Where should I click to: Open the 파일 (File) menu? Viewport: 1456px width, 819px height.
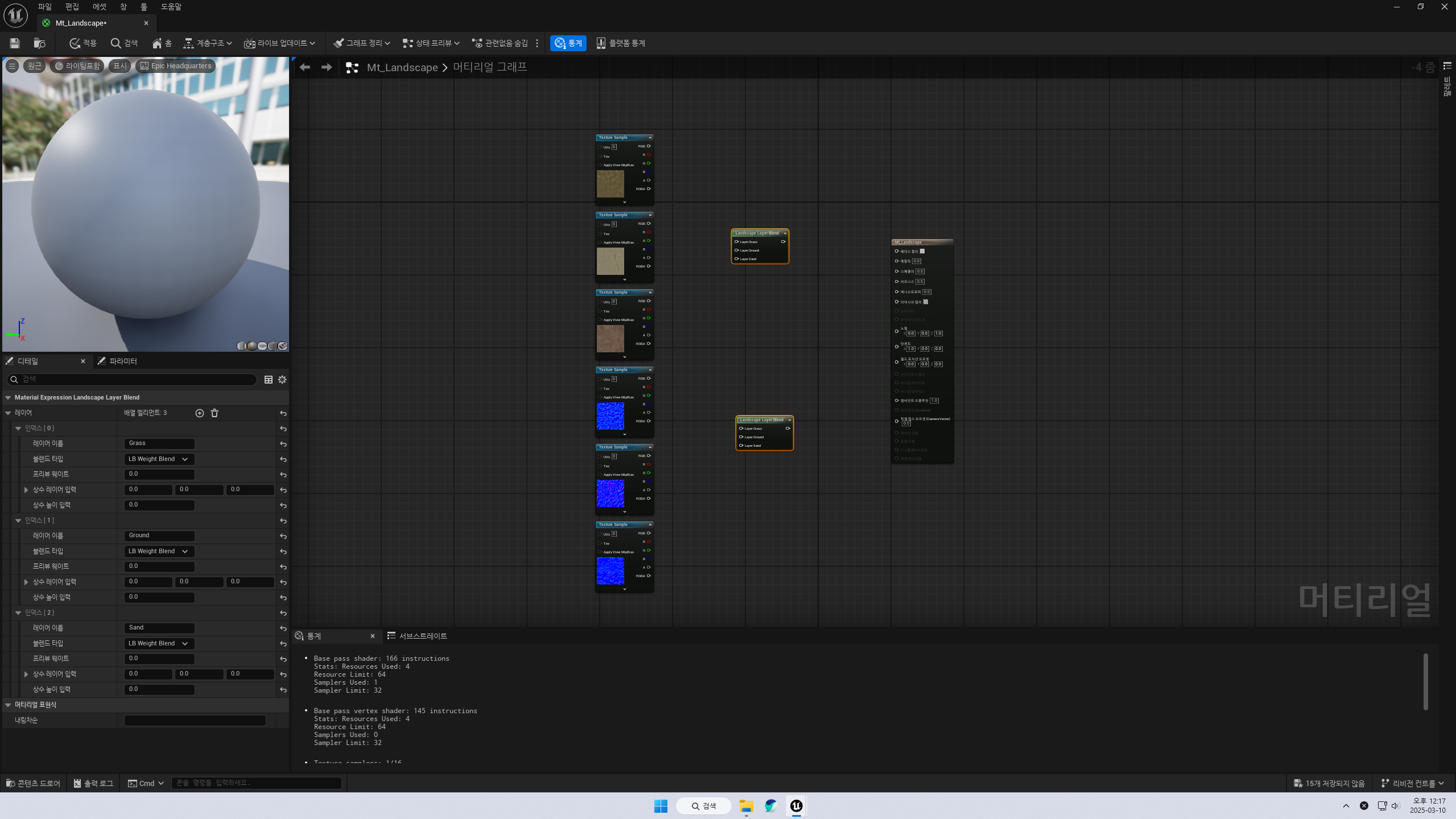point(44,7)
